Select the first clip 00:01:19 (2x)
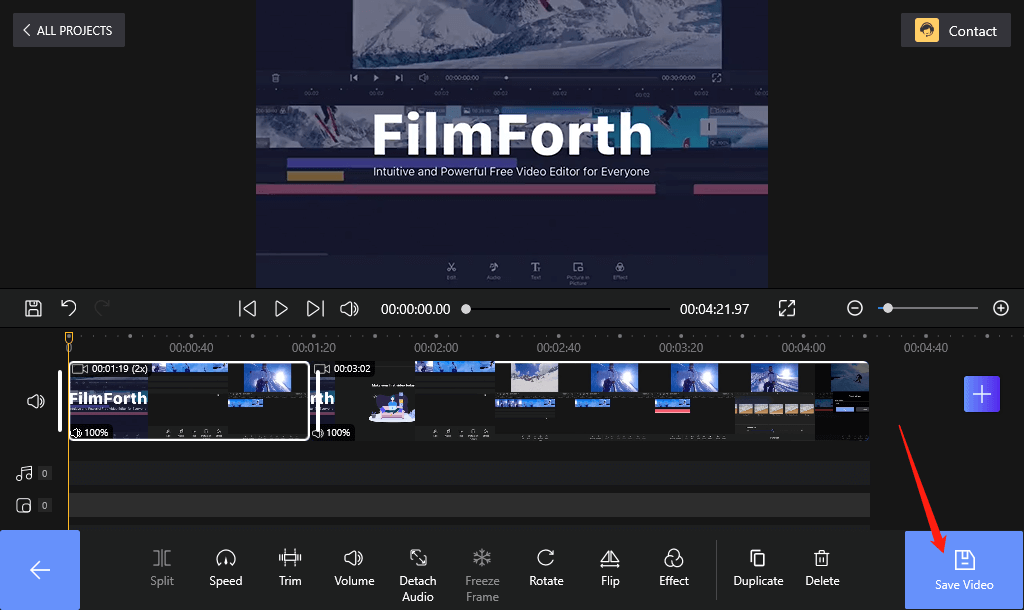The height and width of the screenshot is (610, 1024). 189,401
